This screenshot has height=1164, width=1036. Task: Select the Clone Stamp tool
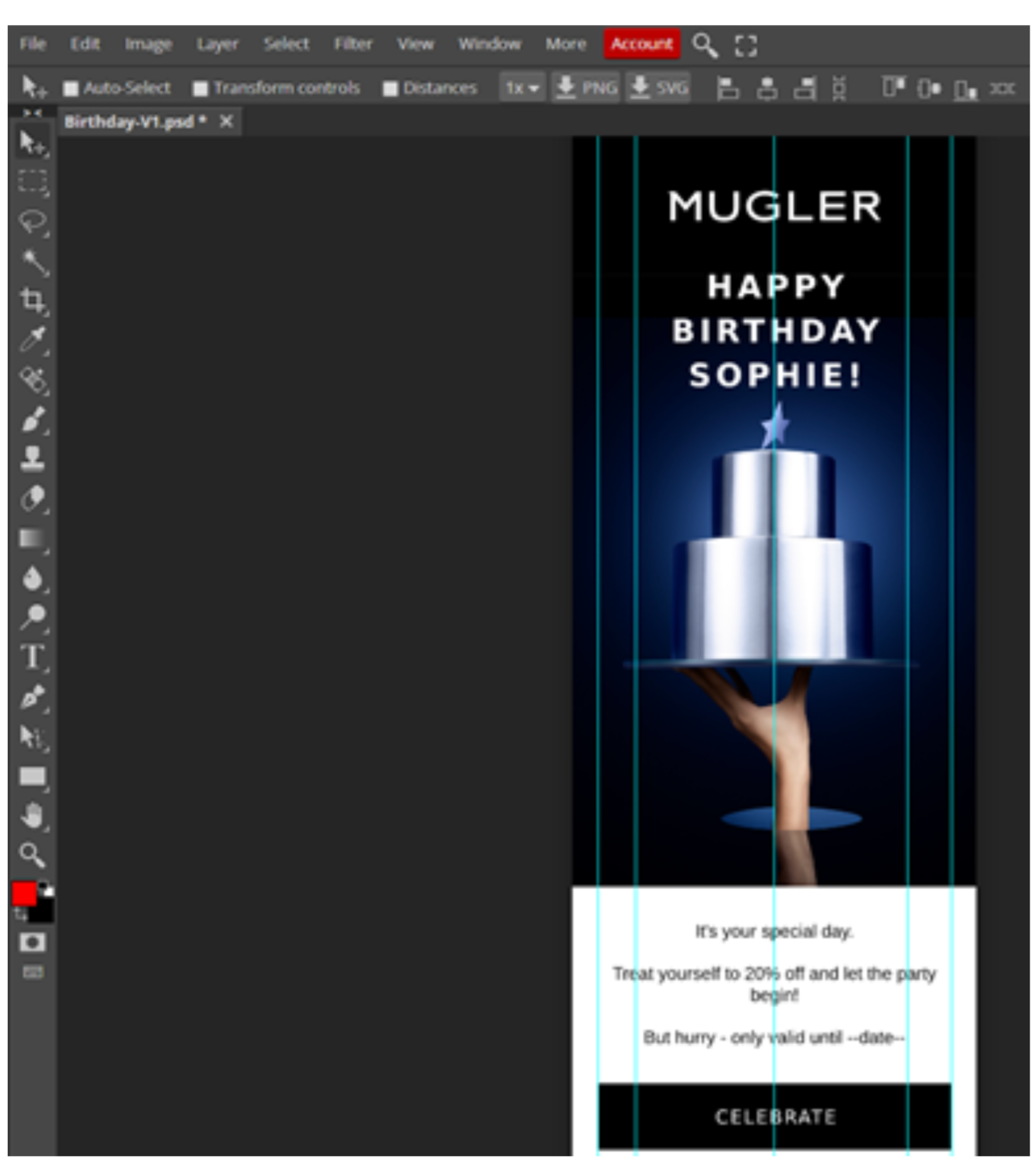click(32, 458)
